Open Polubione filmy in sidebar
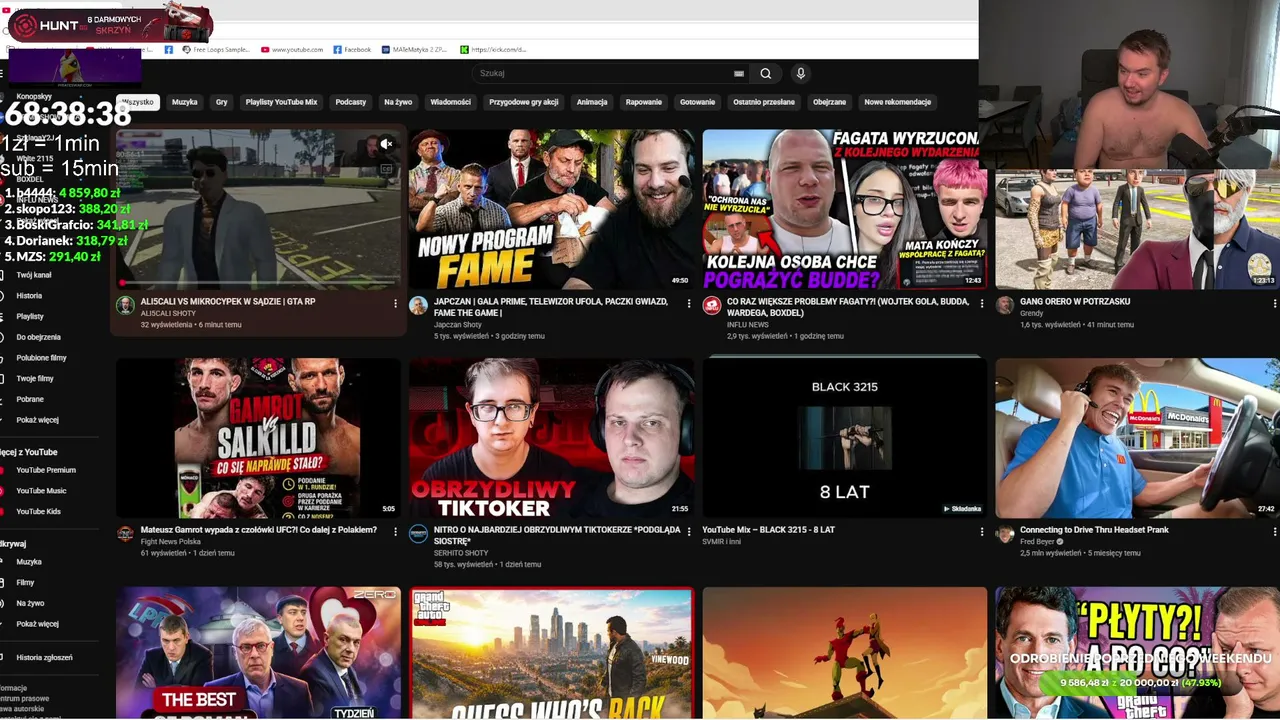The width and height of the screenshot is (1280, 720). (x=41, y=358)
